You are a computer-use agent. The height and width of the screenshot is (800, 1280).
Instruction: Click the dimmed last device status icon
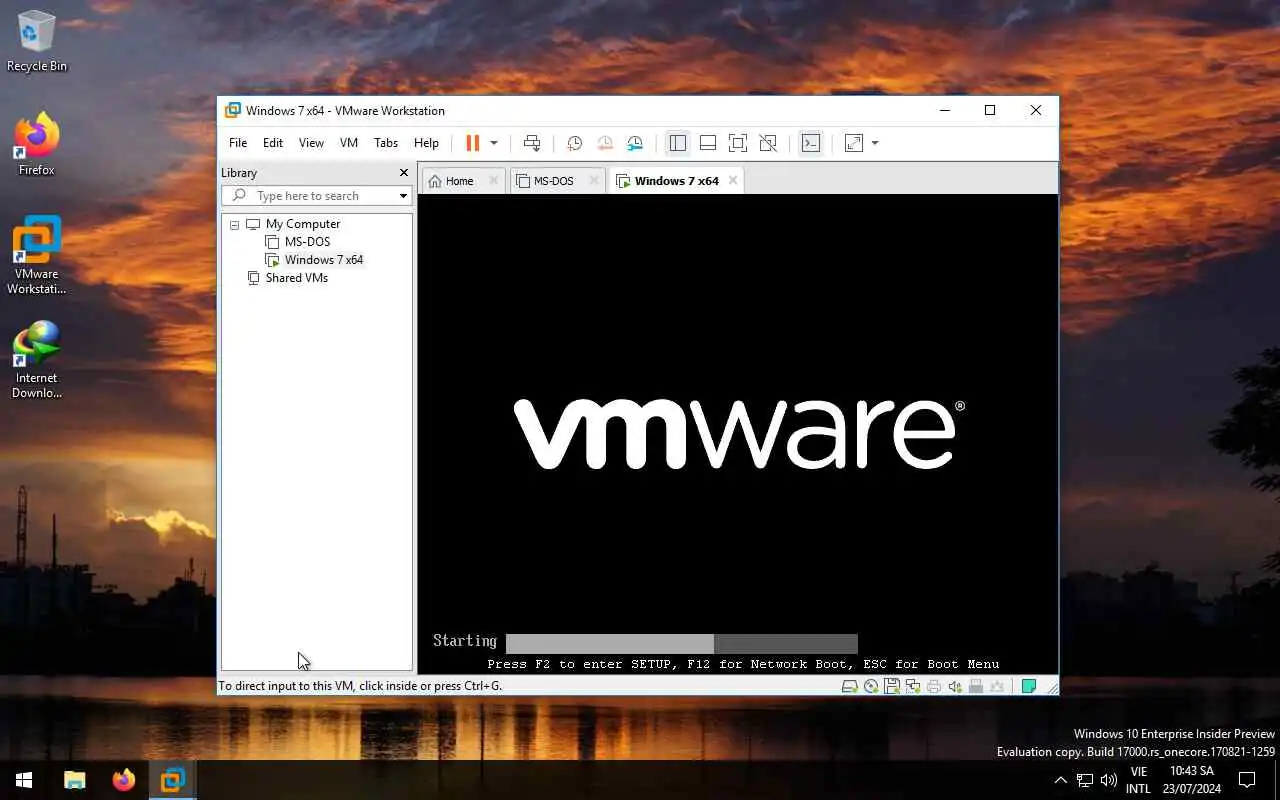pos(997,686)
